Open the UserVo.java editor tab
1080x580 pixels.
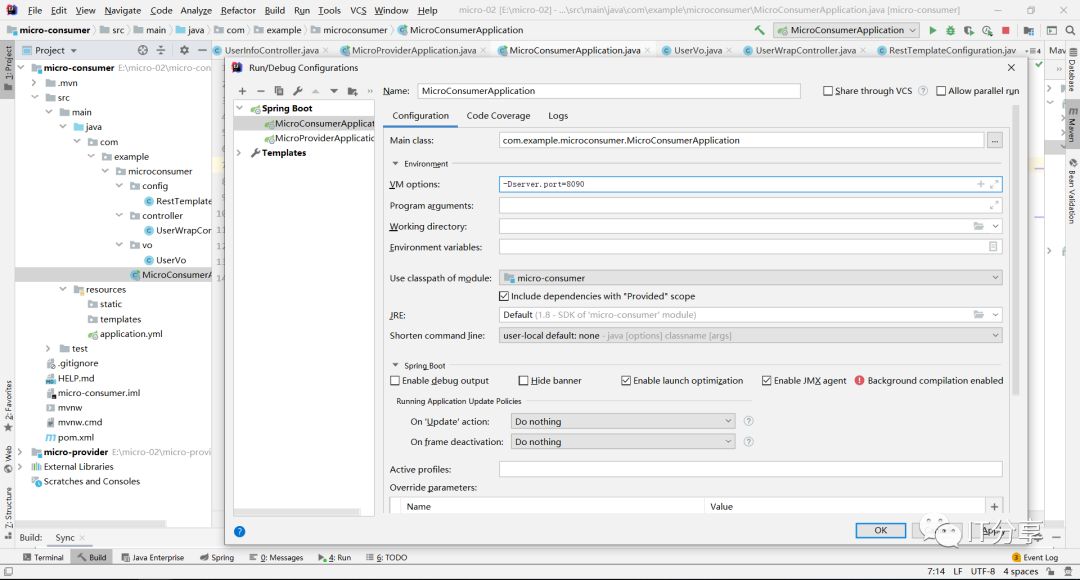(697, 50)
